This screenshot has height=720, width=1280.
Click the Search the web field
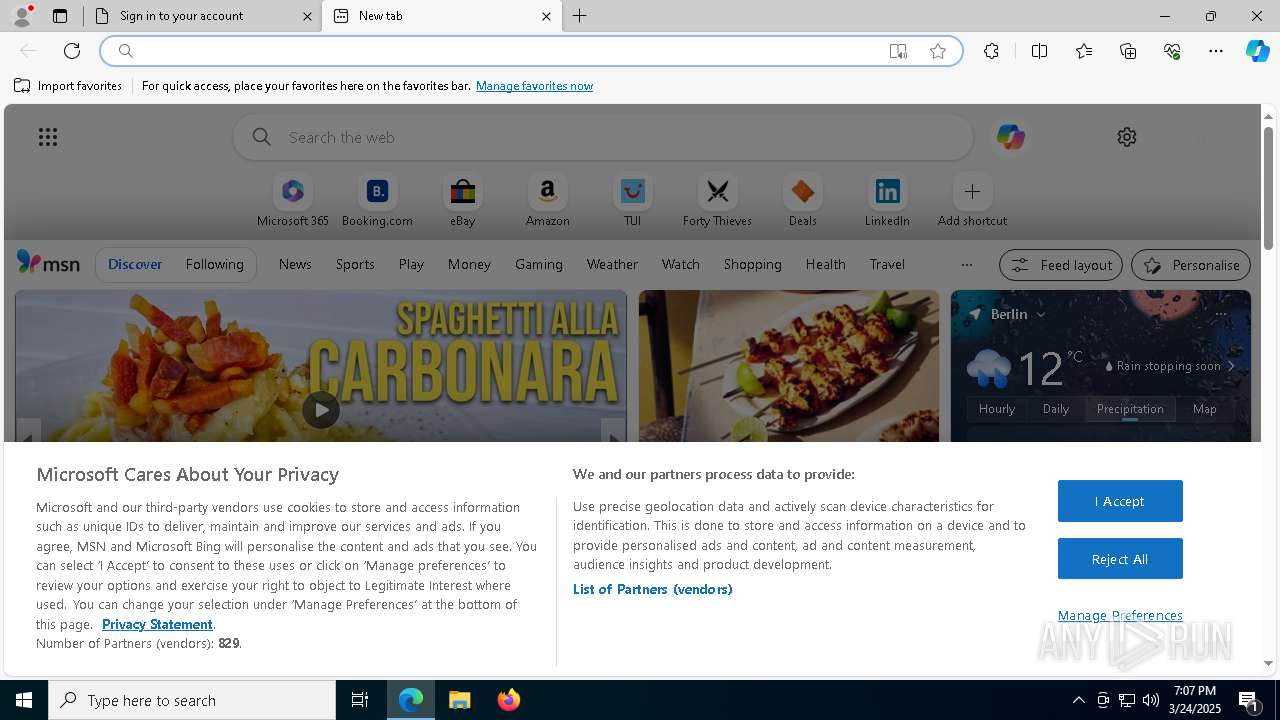point(603,137)
